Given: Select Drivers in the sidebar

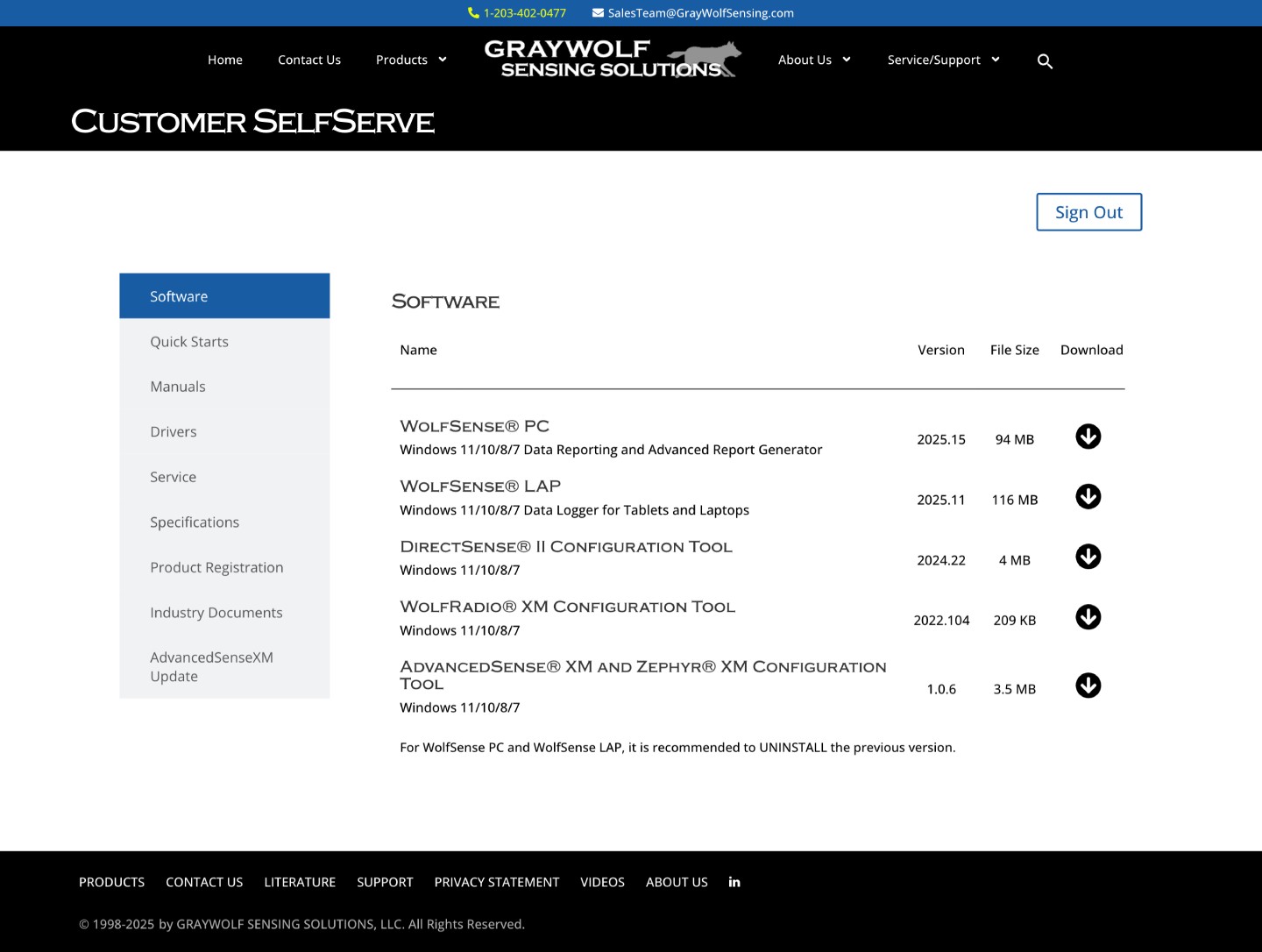Looking at the screenshot, I should pos(174,432).
